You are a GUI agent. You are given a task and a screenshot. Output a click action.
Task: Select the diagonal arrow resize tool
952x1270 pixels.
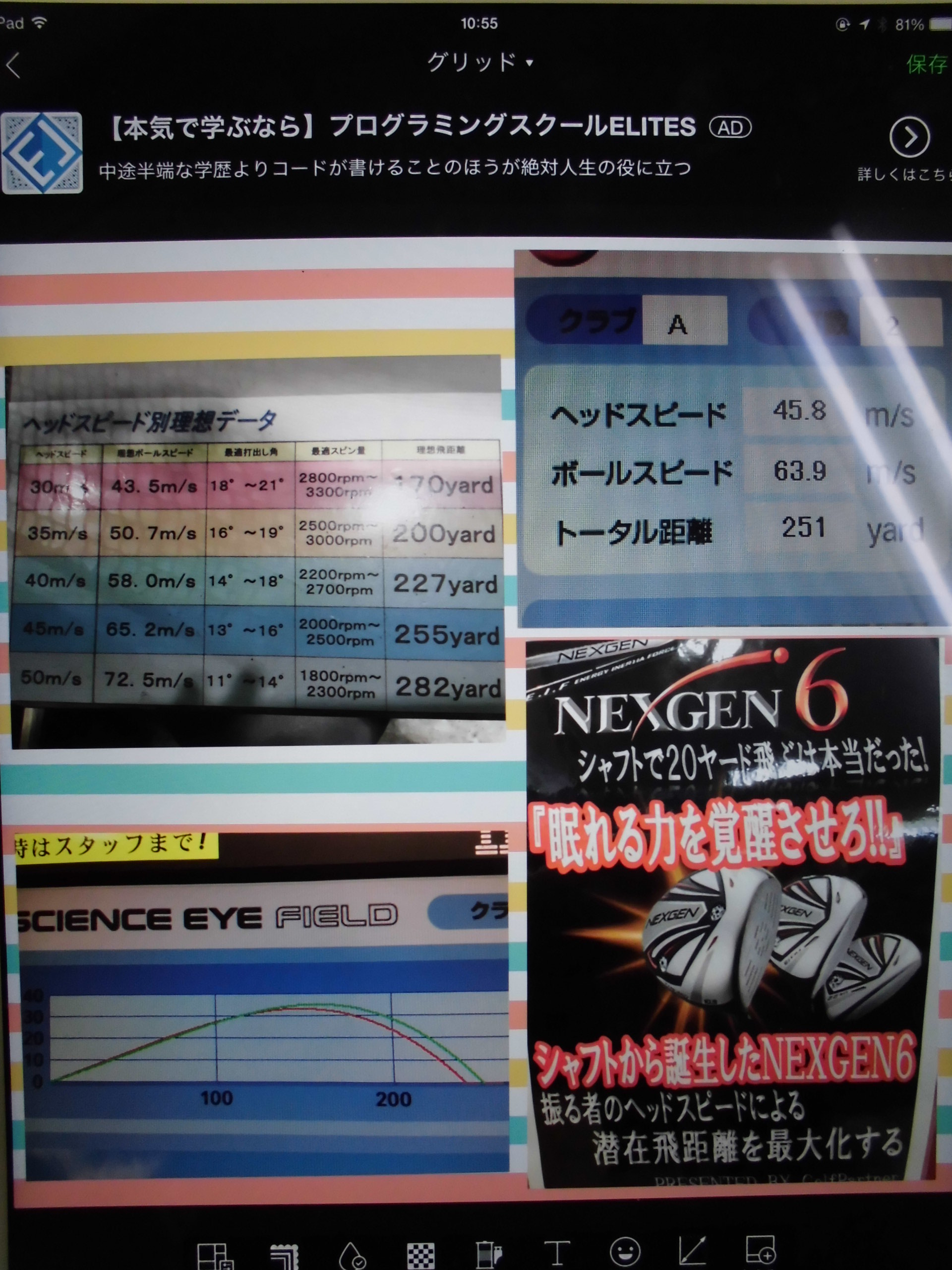(692, 1250)
